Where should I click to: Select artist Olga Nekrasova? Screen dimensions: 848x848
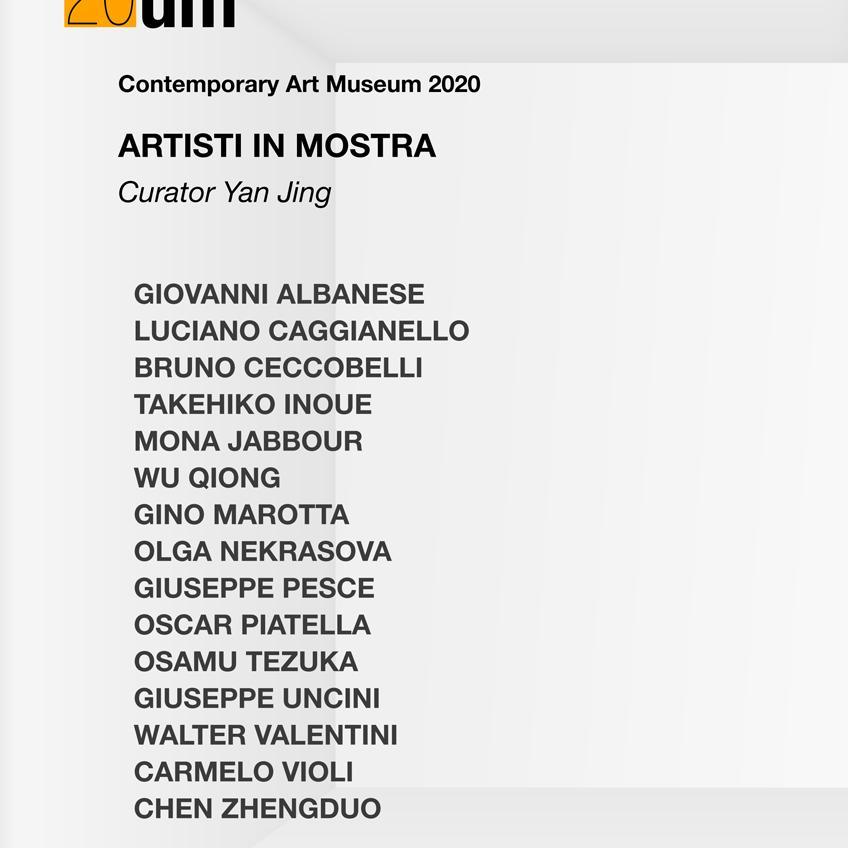(262, 551)
